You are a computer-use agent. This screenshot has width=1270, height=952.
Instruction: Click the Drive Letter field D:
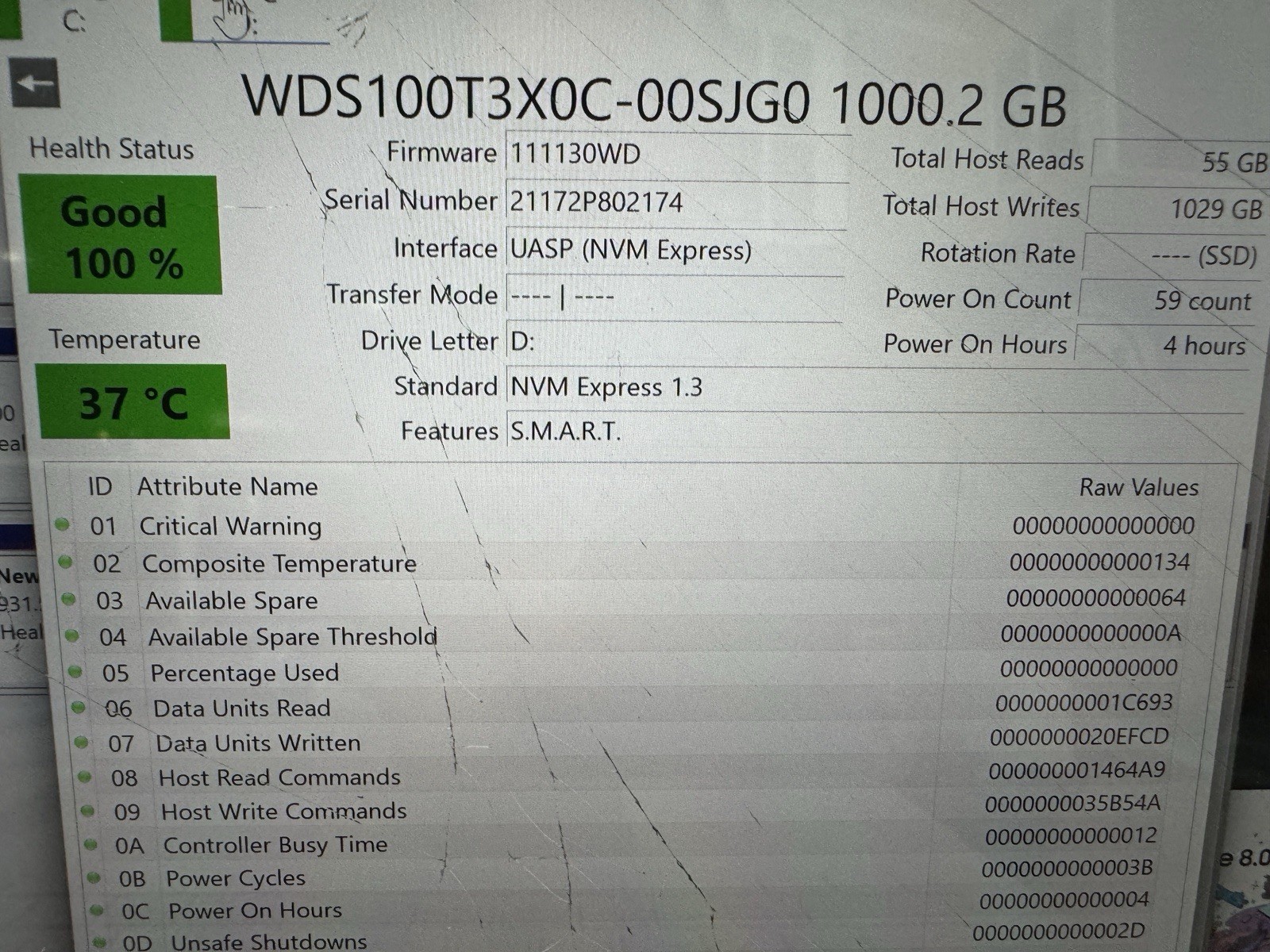click(x=673, y=342)
